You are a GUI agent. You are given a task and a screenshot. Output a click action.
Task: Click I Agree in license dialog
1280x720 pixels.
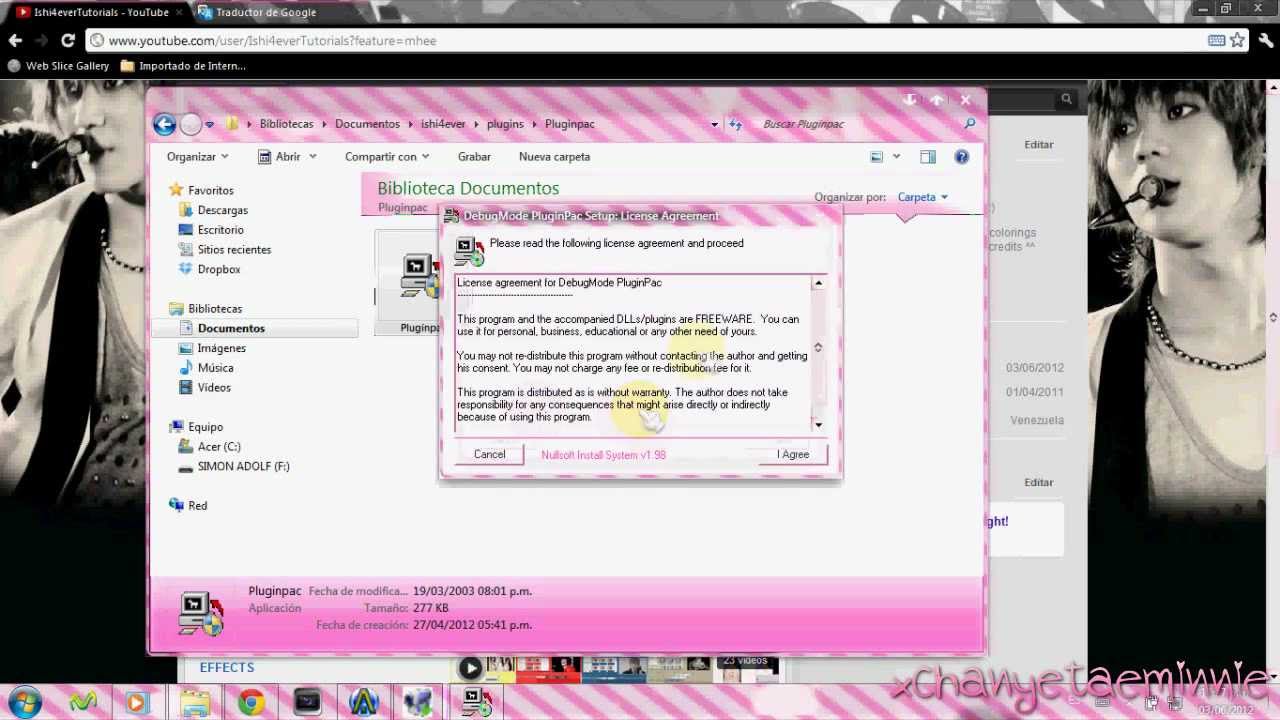click(793, 454)
